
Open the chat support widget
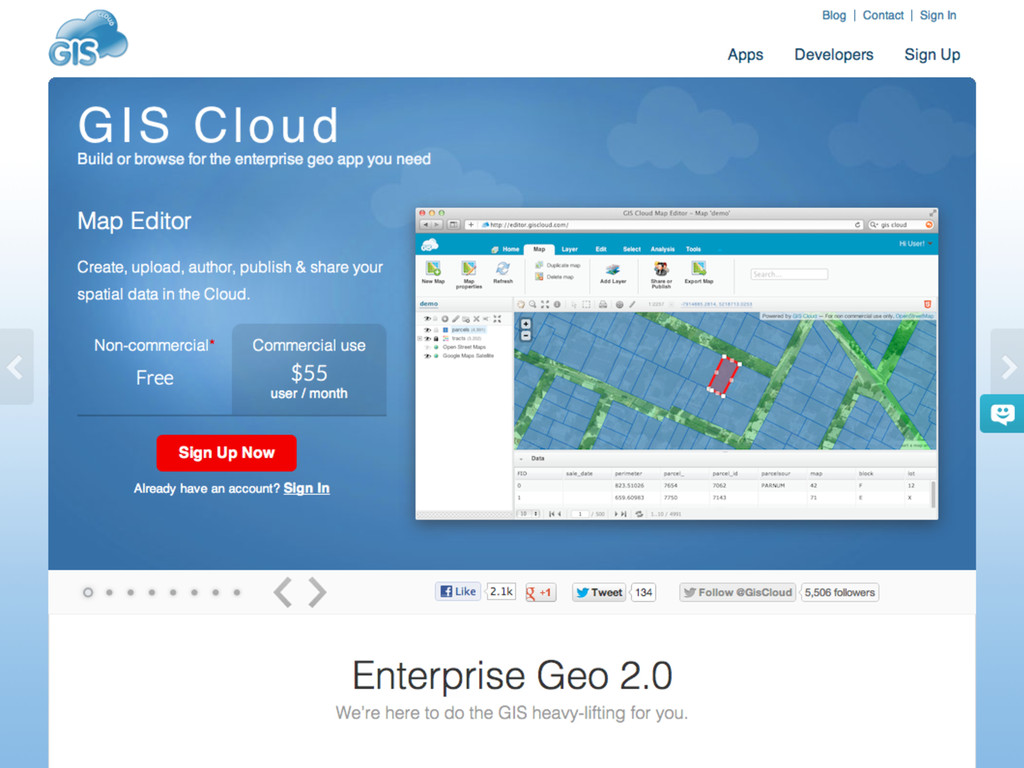pyautogui.click(x=1002, y=413)
